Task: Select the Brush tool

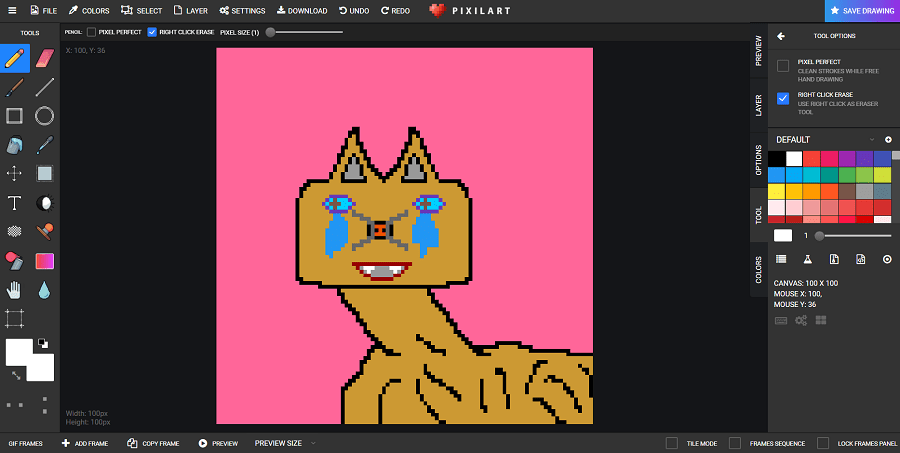Action: (x=14, y=87)
